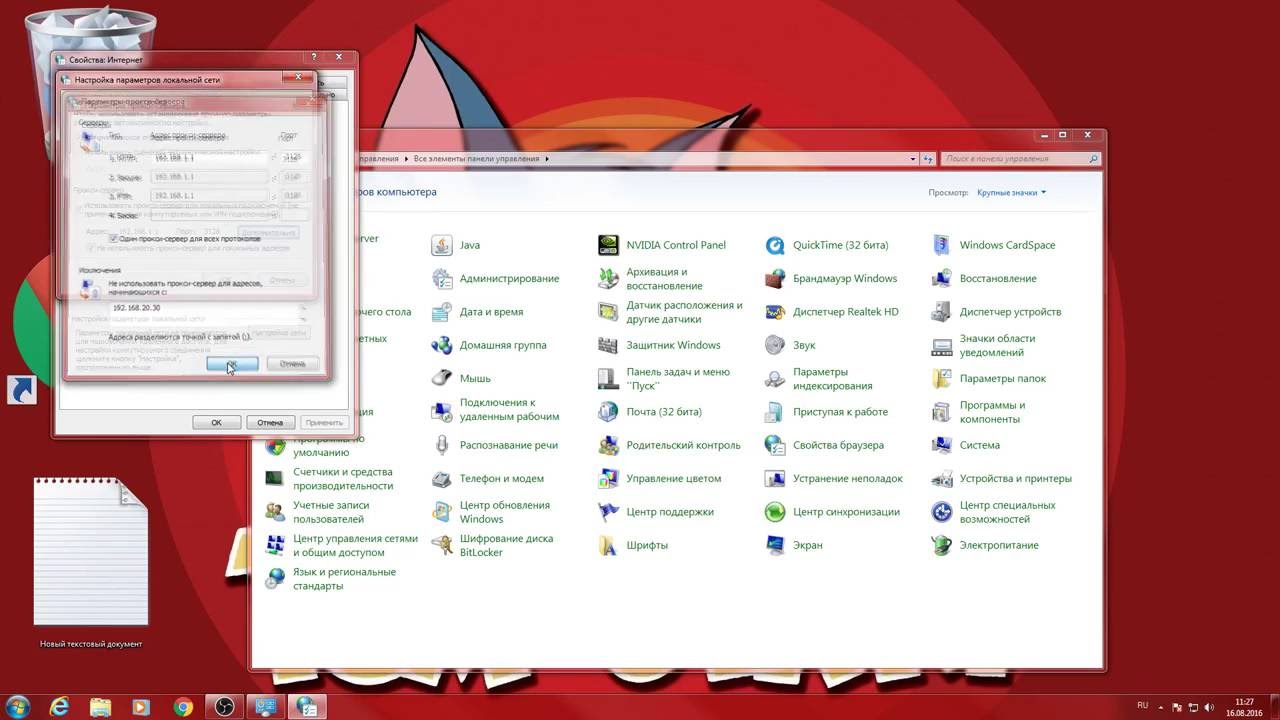Open the Control Panel address bar dropdown arrow

click(x=913, y=159)
